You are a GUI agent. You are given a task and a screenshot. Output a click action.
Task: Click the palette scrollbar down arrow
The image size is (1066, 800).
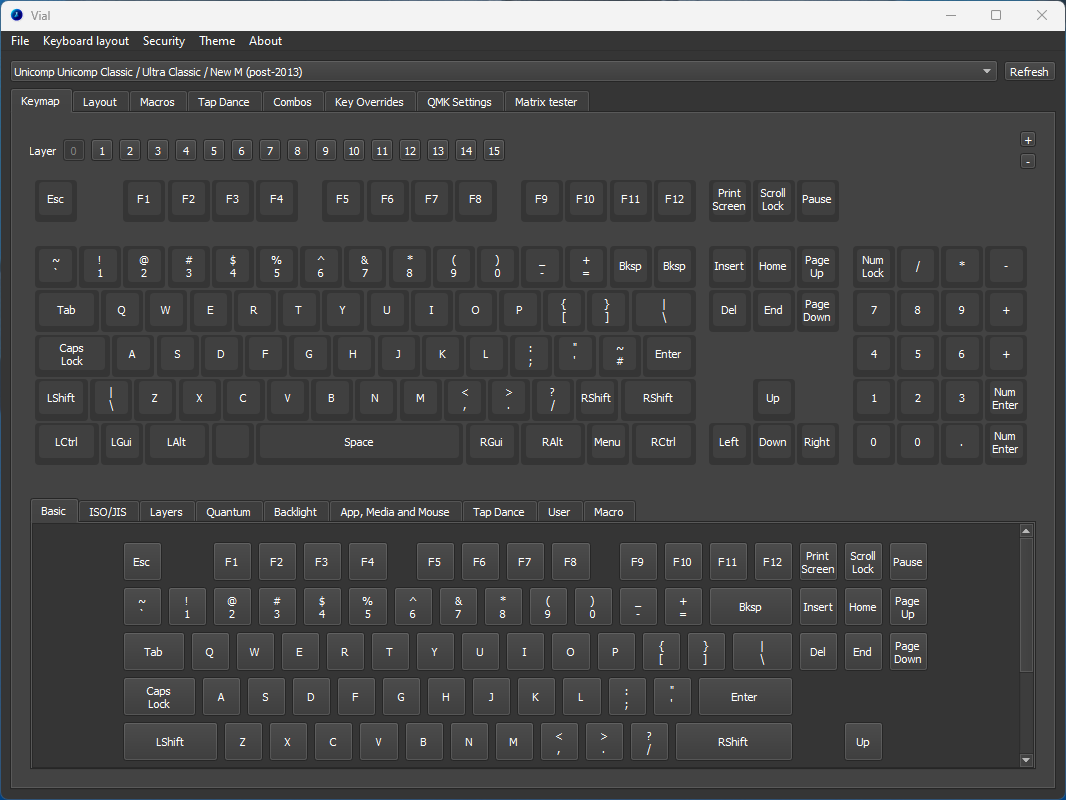[1027, 761]
